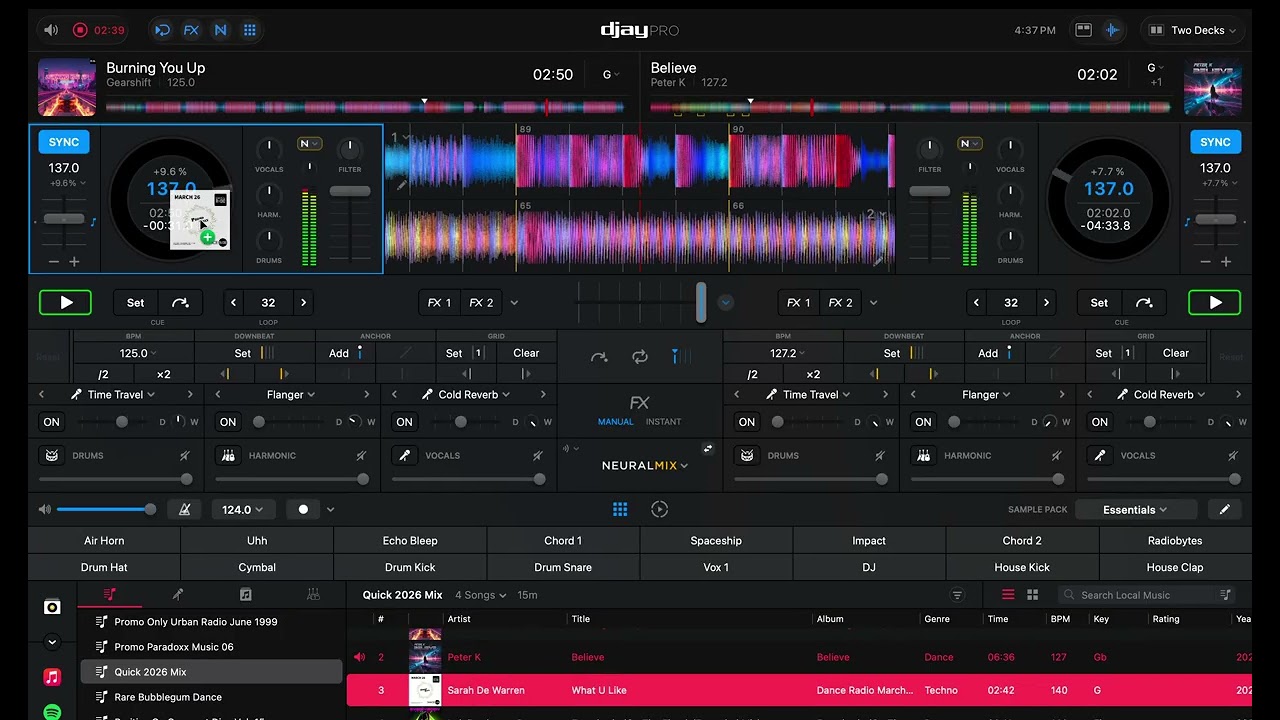Jump to cue on left deck
1280x720 pixels.
[x=180, y=302]
